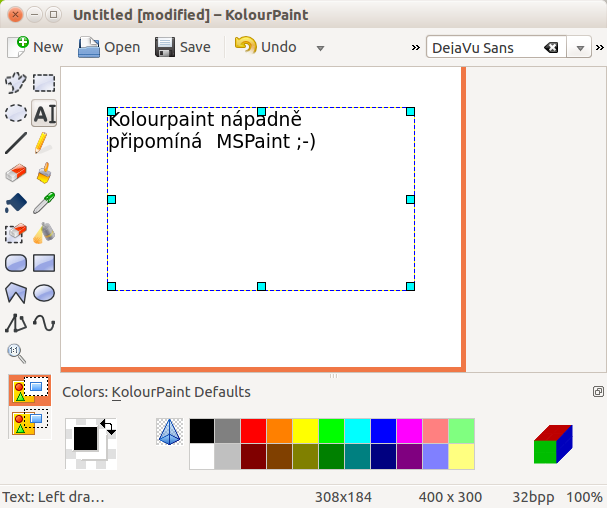
Task: Pick the cyan palette color
Action: pyautogui.click(x=357, y=431)
